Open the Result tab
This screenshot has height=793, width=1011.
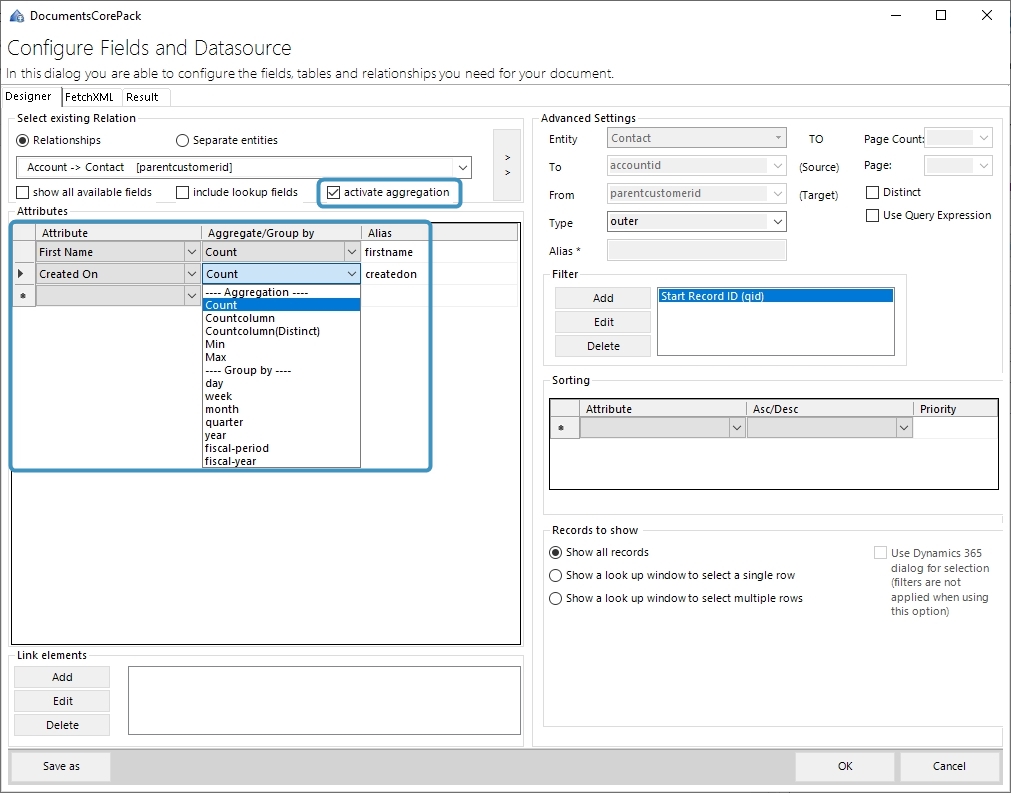point(143,96)
